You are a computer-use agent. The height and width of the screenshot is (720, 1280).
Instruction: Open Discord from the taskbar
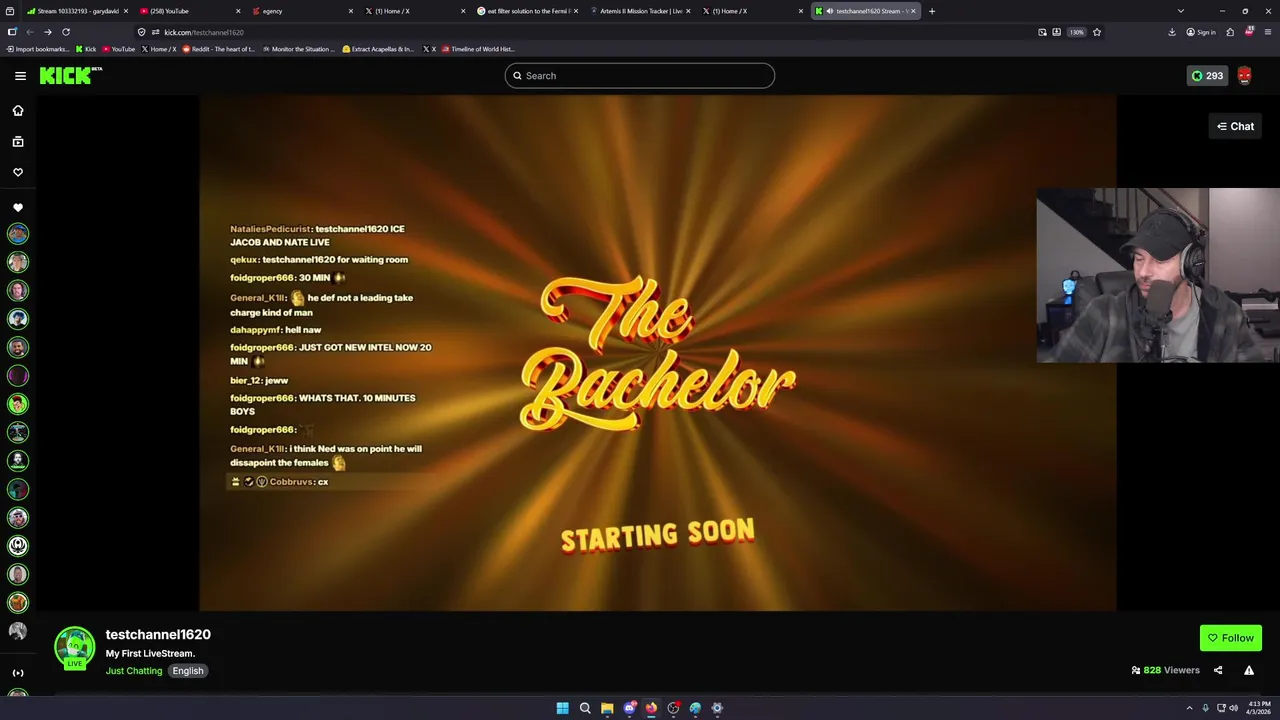pyautogui.click(x=629, y=708)
